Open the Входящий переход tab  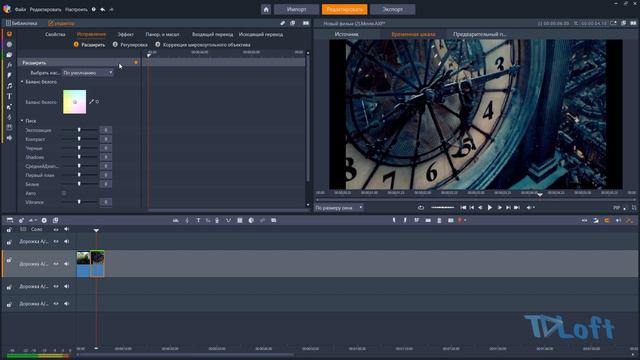212,34
